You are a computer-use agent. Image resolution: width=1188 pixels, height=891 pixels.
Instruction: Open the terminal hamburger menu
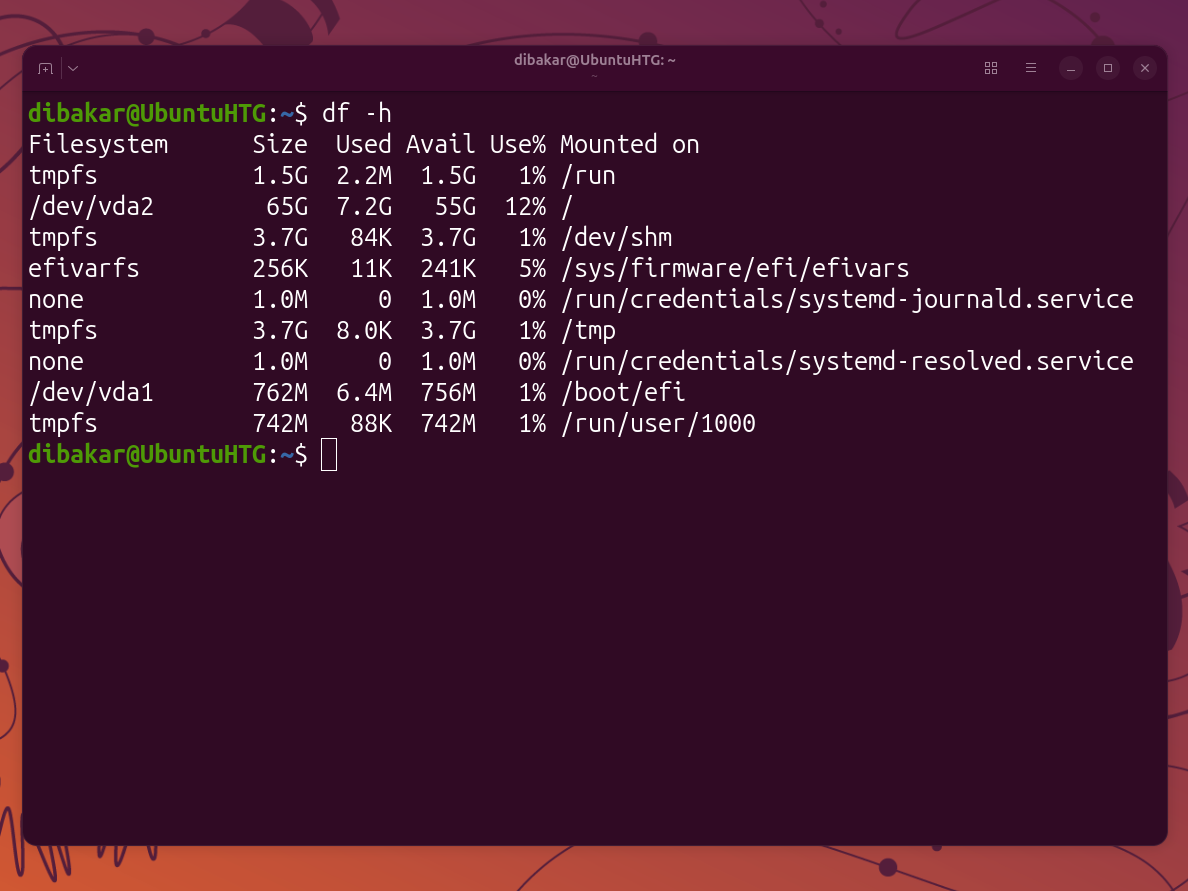(x=1030, y=68)
